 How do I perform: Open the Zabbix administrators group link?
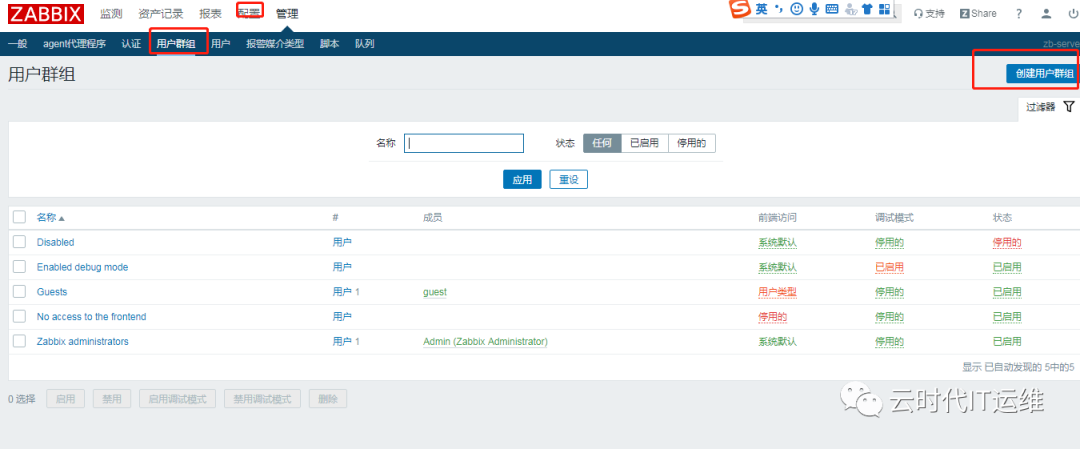click(82, 342)
